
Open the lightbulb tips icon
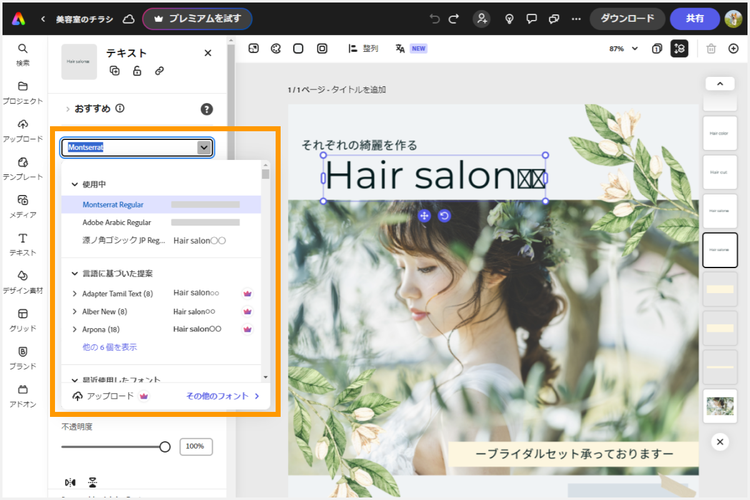click(509, 19)
